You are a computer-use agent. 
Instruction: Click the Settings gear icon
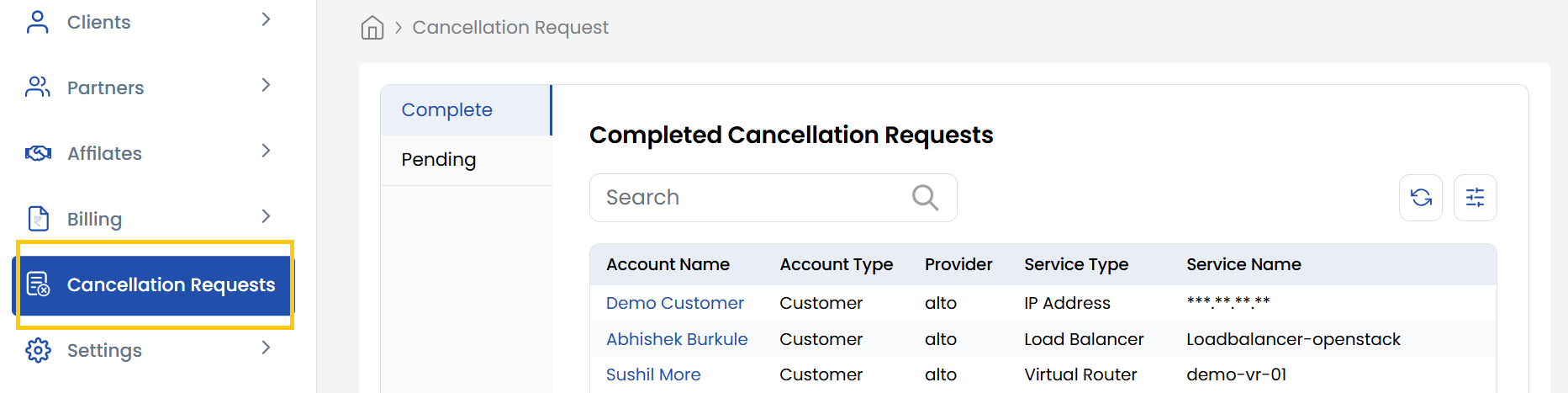pyautogui.click(x=38, y=350)
